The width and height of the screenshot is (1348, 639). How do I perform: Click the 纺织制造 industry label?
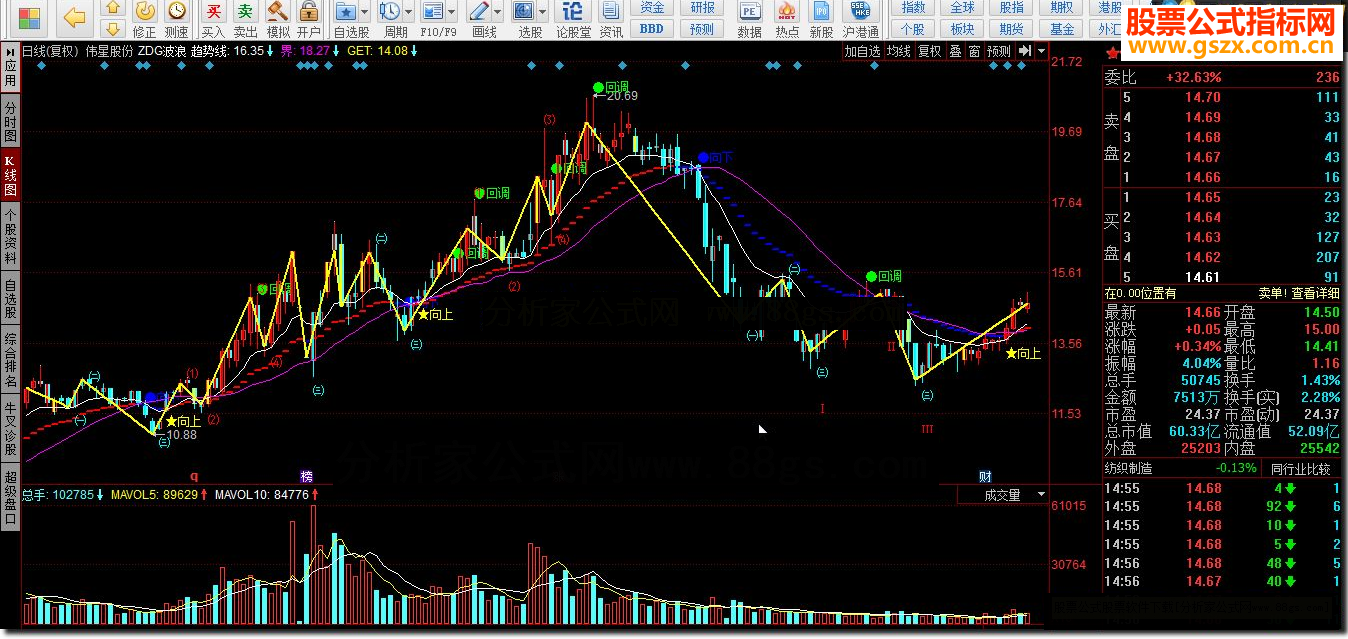pos(1128,468)
